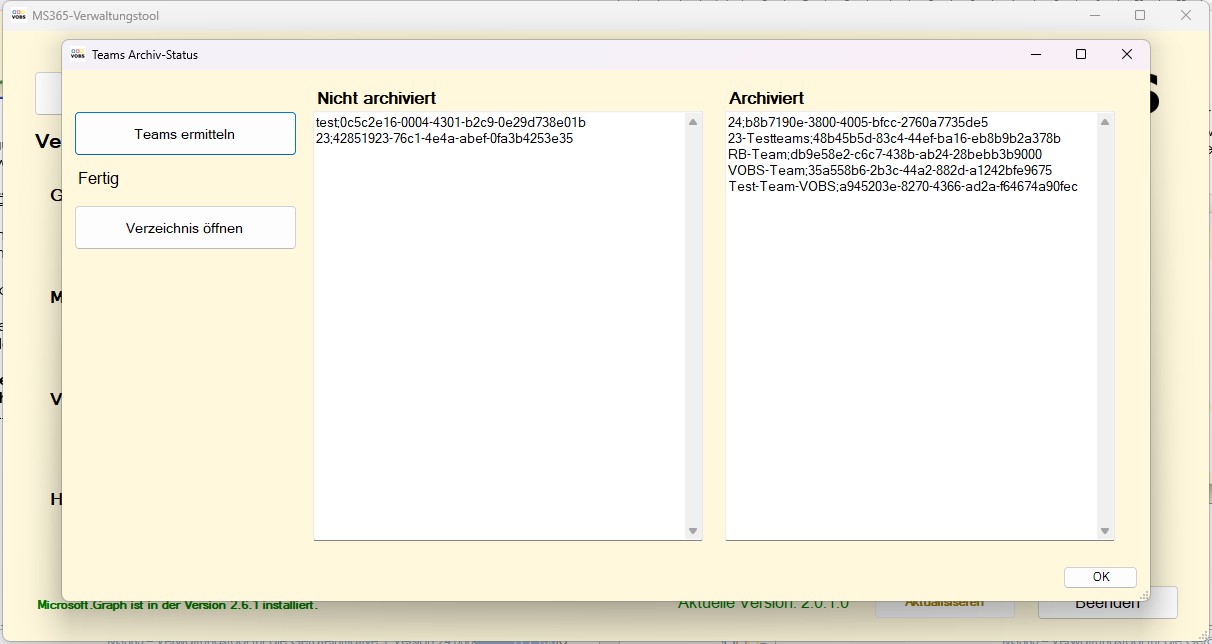1212x644 pixels.
Task: Confirm the dialog with OK
Action: click(1100, 577)
